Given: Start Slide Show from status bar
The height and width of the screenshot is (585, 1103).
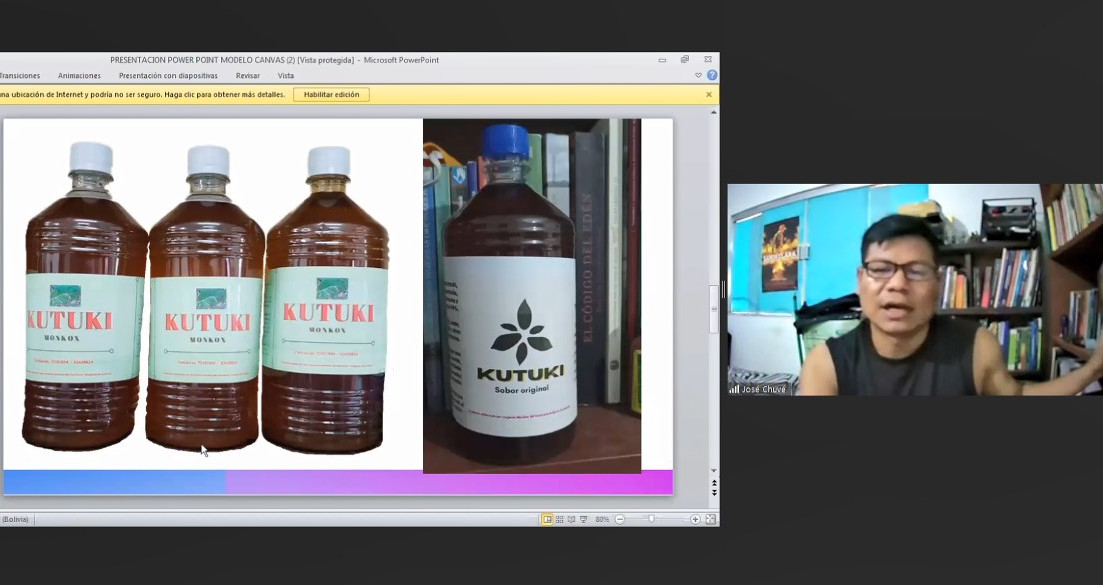Looking at the screenshot, I should (583, 519).
